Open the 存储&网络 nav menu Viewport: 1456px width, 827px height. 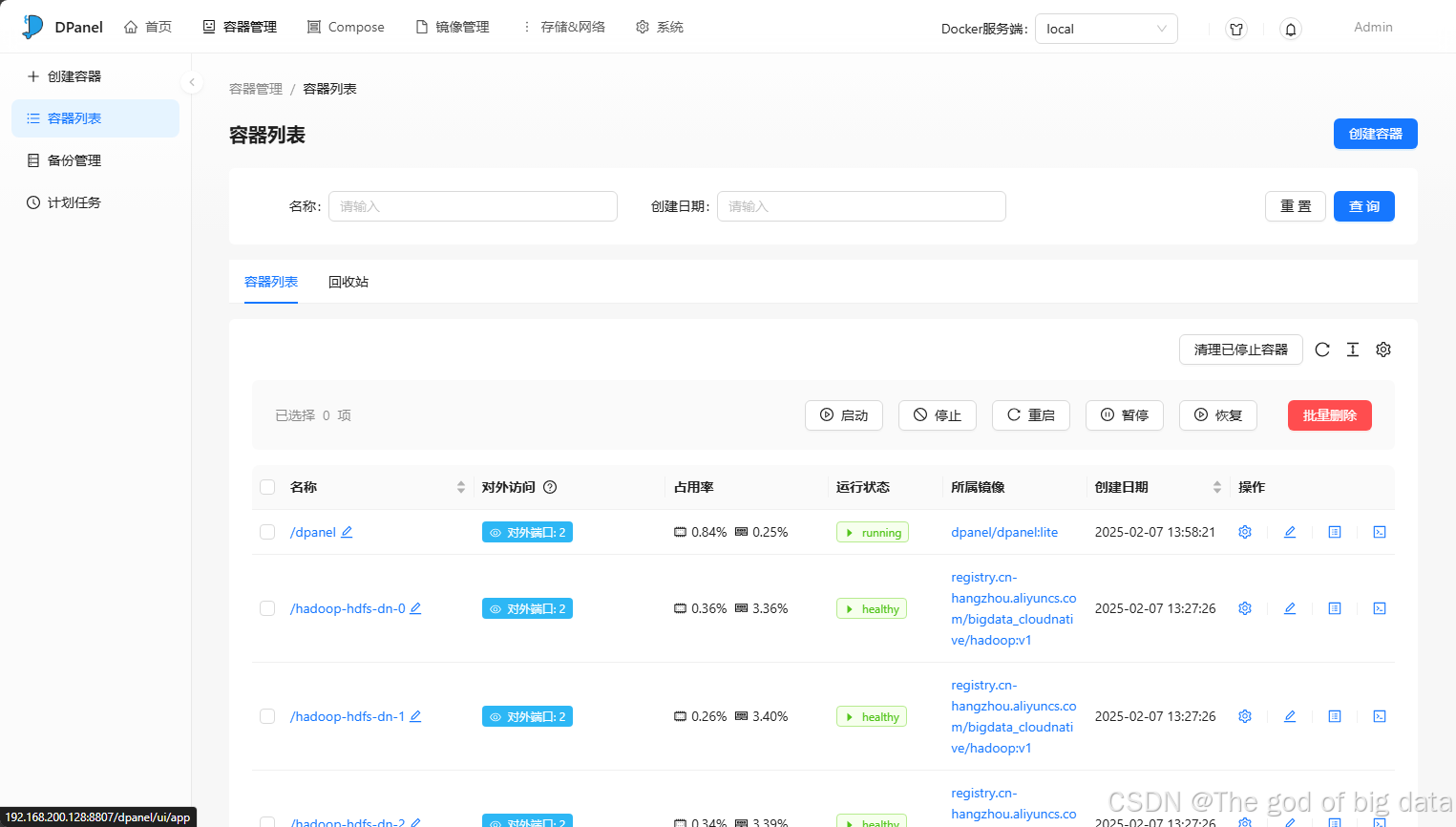pos(563,27)
